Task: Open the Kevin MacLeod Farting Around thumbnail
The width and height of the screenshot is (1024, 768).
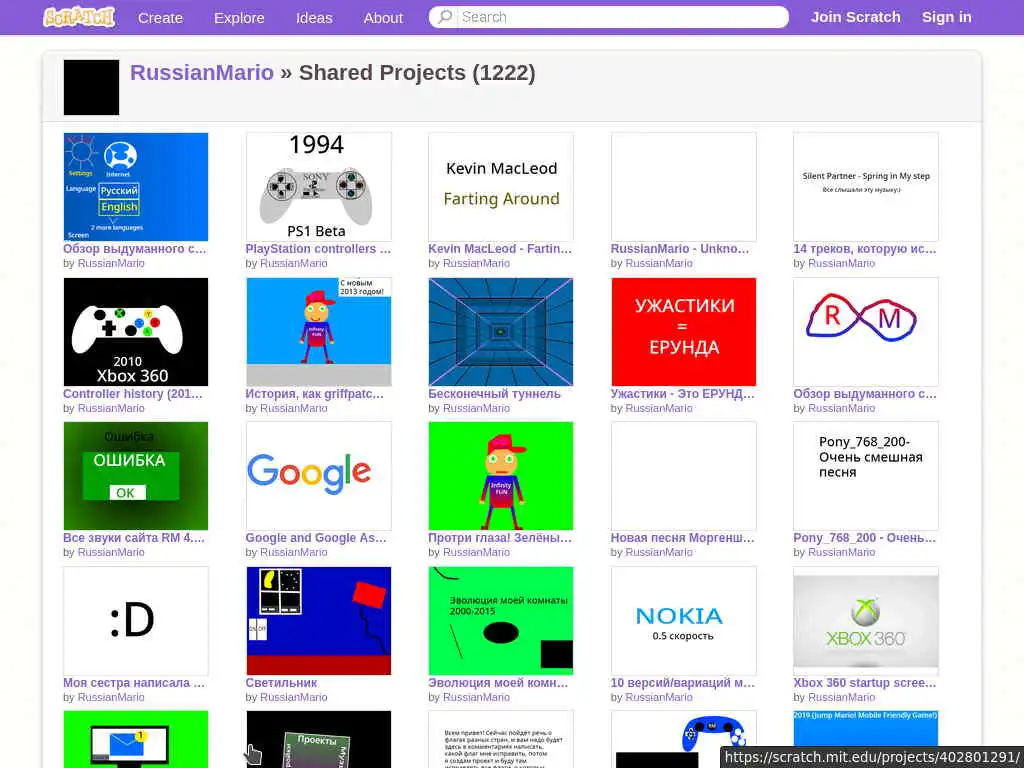Action: click(x=501, y=187)
